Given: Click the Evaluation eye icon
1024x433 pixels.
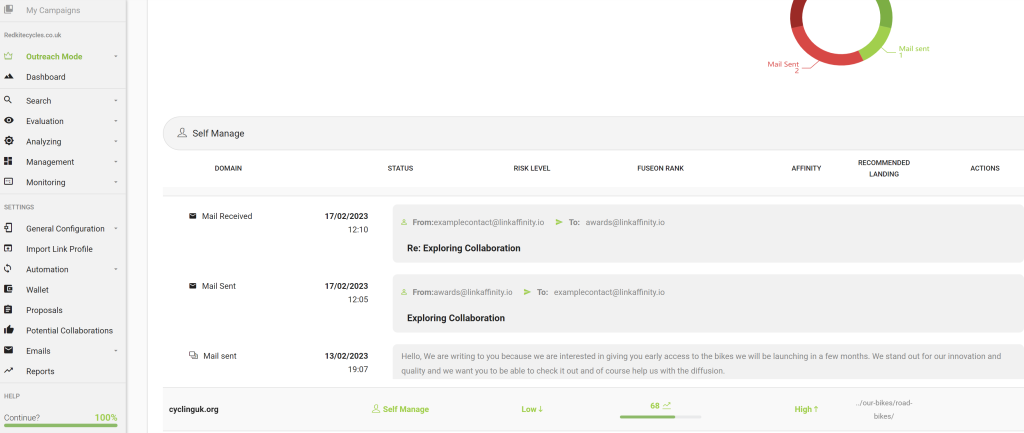Looking at the screenshot, I should (x=9, y=121).
